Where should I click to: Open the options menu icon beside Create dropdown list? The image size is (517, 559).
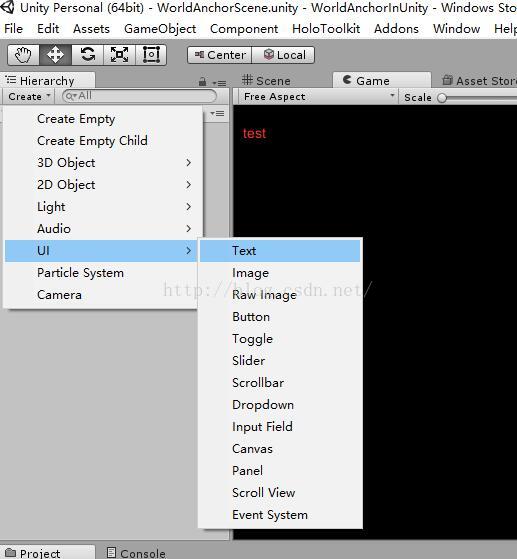tap(217, 114)
